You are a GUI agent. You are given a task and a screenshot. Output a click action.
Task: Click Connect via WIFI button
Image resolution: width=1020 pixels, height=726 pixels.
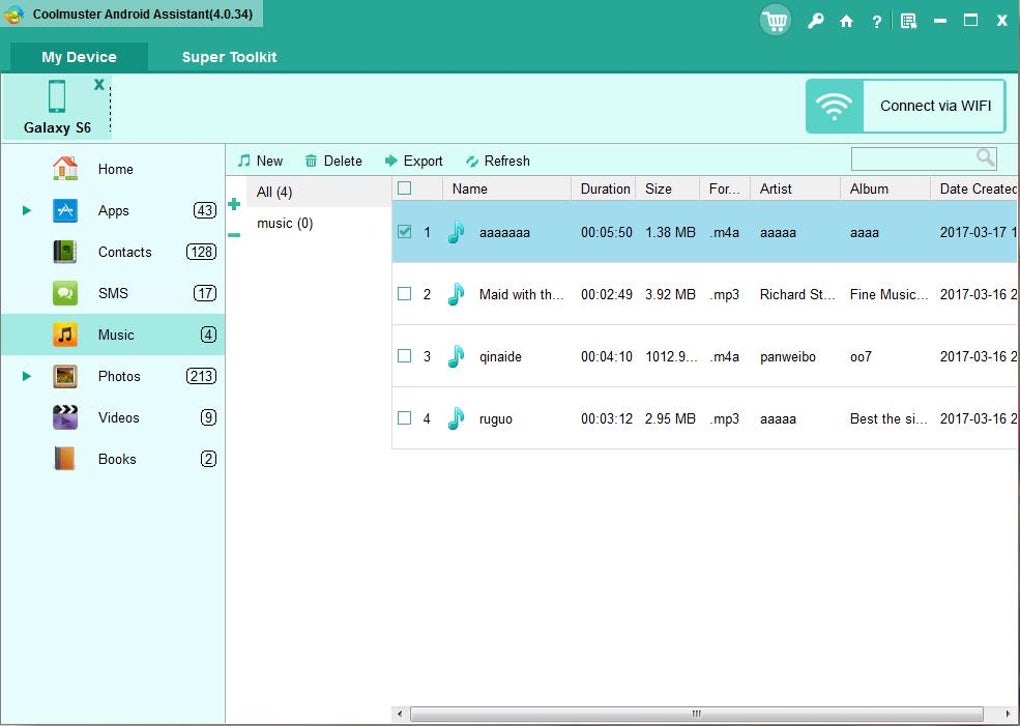(x=906, y=106)
